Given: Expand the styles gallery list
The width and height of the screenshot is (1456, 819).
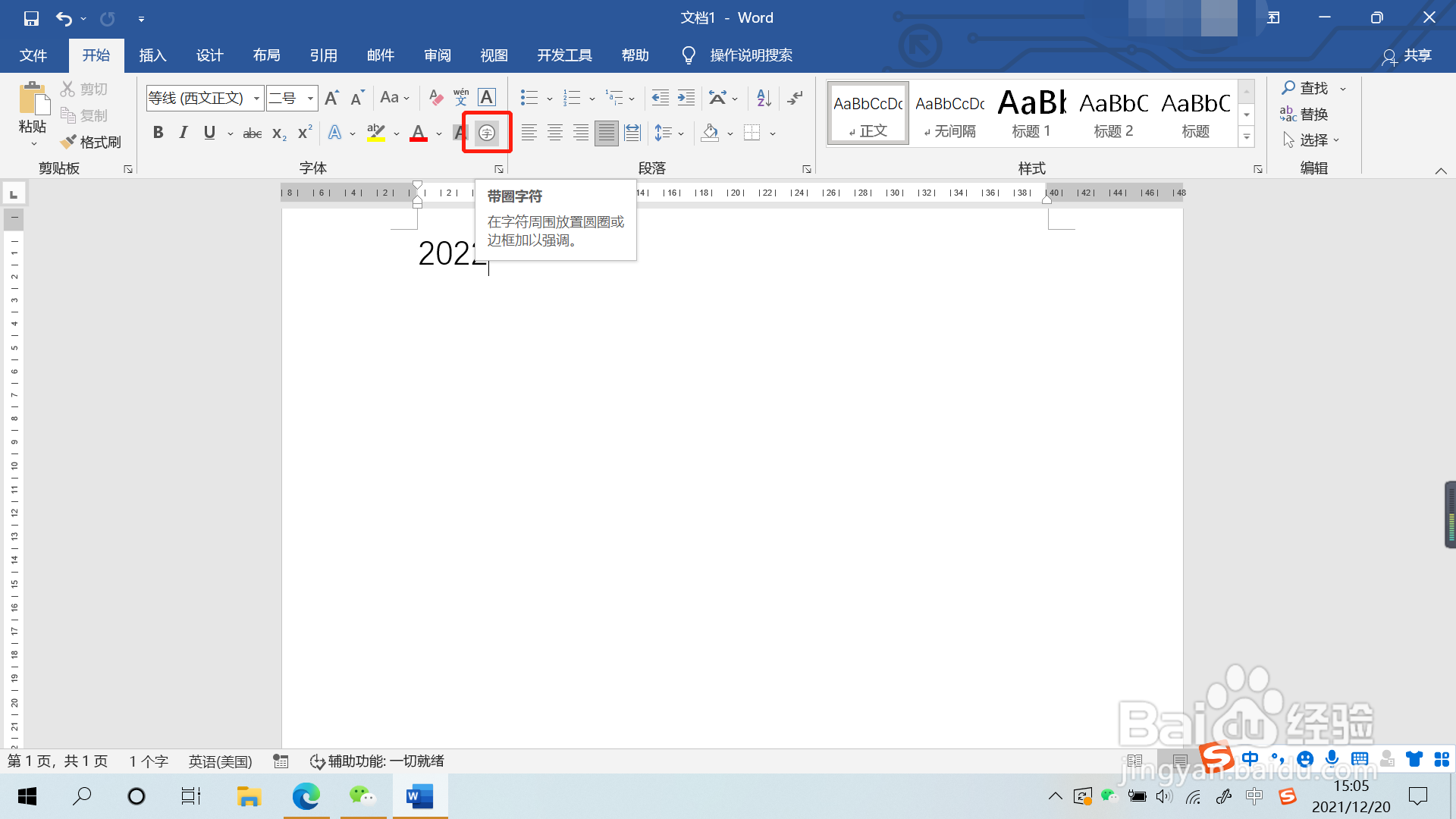Looking at the screenshot, I should tap(1247, 137).
